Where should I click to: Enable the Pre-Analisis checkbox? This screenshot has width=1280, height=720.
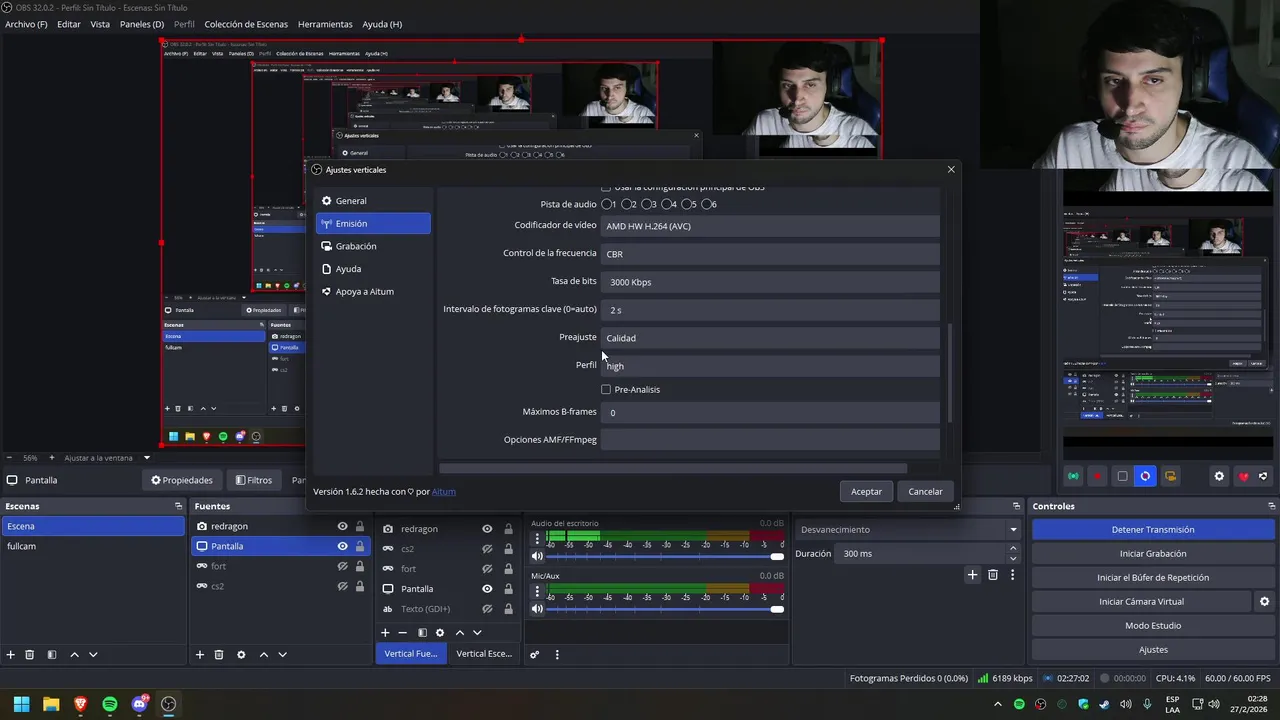(x=606, y=389)
